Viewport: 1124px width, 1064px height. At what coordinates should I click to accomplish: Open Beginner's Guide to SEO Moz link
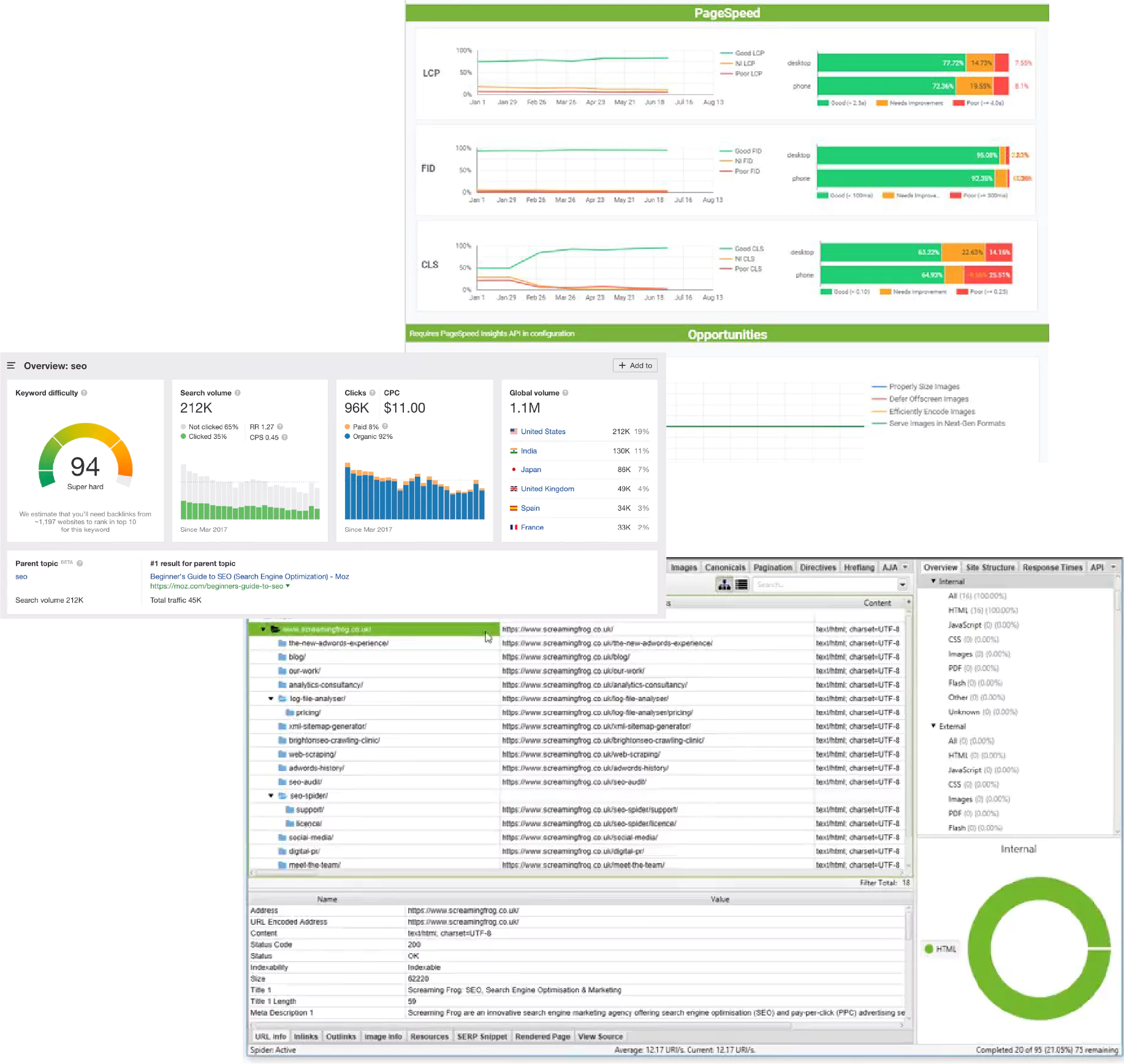tap(249, 577)
